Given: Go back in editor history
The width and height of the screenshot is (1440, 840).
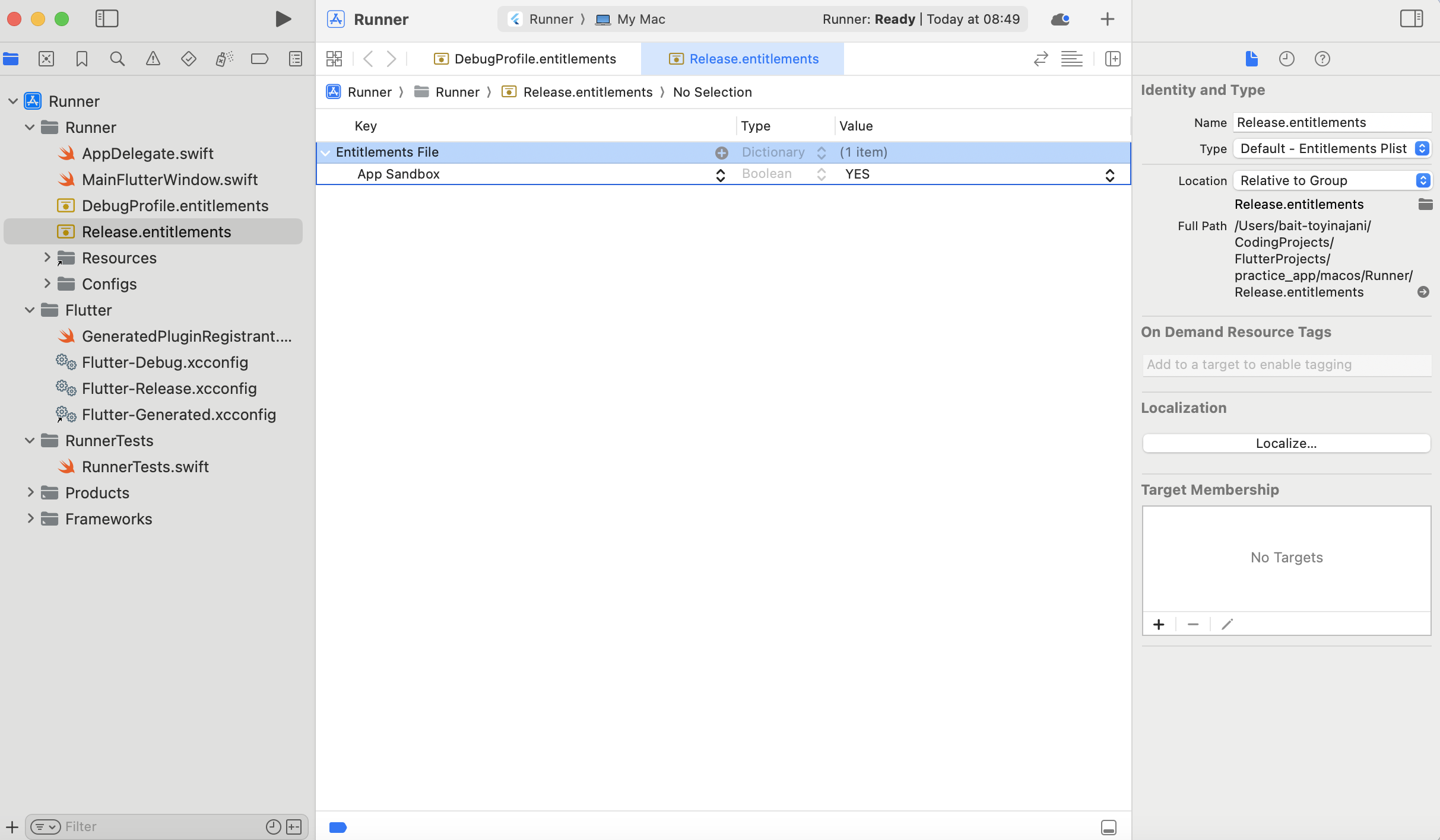Looking at the screenshot, I should (x=368, y=59).
